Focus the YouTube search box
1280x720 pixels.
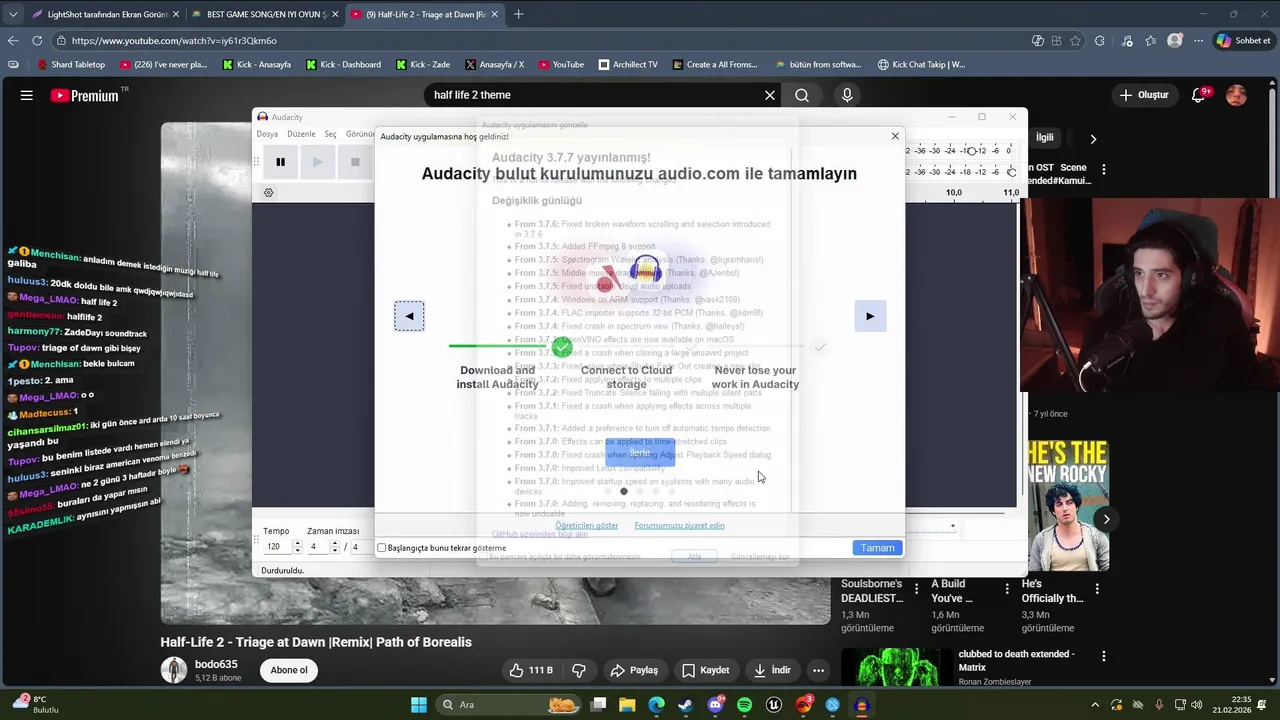pyautogui.click(x=590, y=95)
